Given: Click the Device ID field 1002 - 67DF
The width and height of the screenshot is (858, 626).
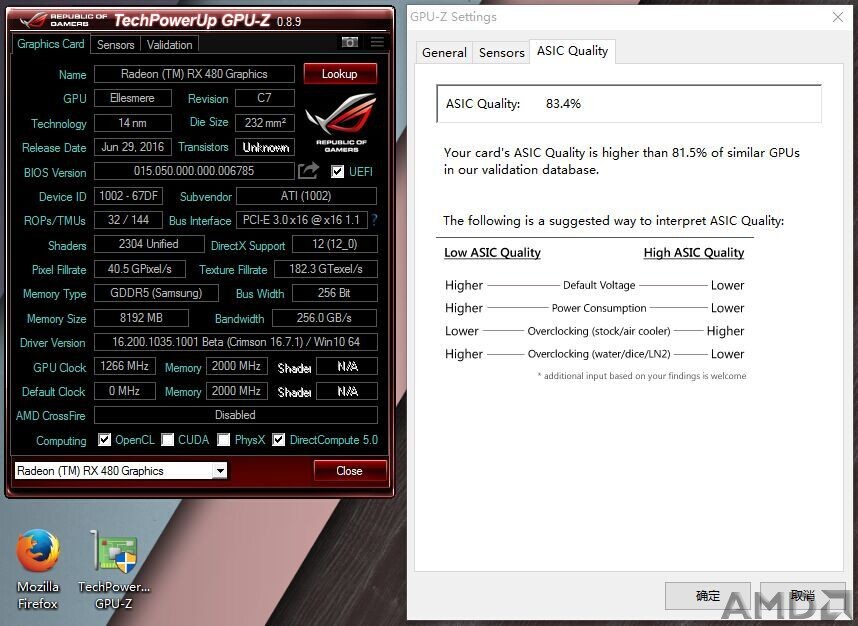Looking at the screenshot, I should [129, 196].
